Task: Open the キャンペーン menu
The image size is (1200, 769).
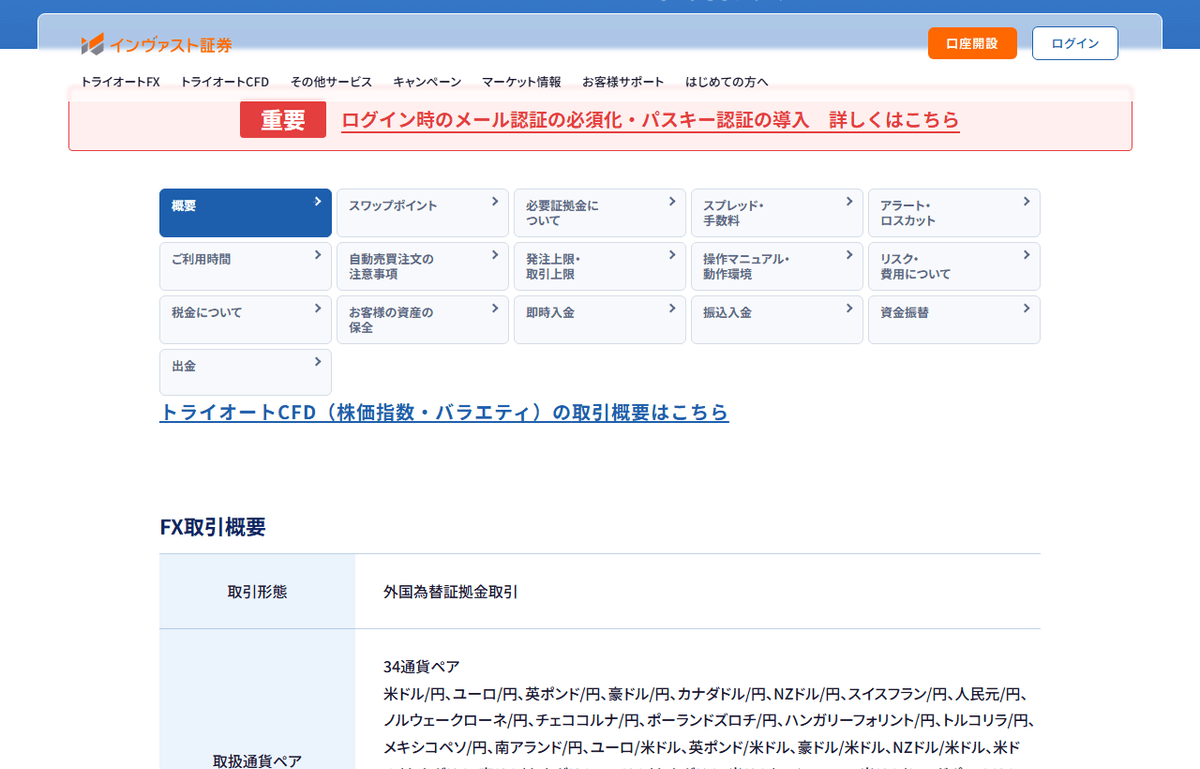Action: click(x=427, y=82)
